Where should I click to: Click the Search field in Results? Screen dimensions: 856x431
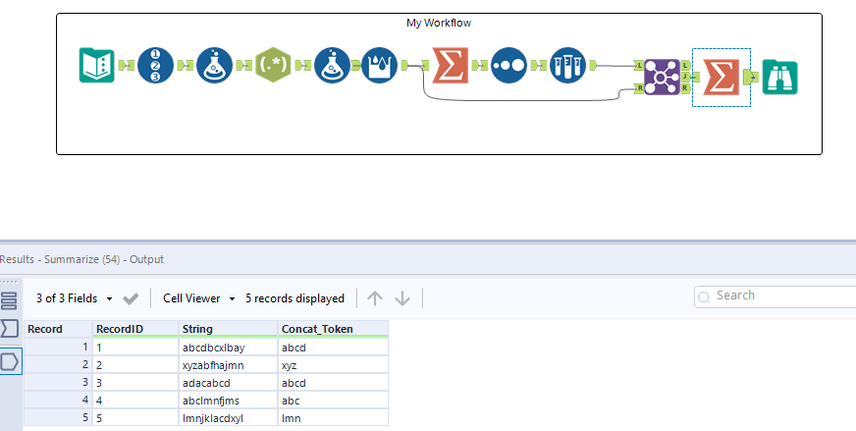click(x=775, y=296)
